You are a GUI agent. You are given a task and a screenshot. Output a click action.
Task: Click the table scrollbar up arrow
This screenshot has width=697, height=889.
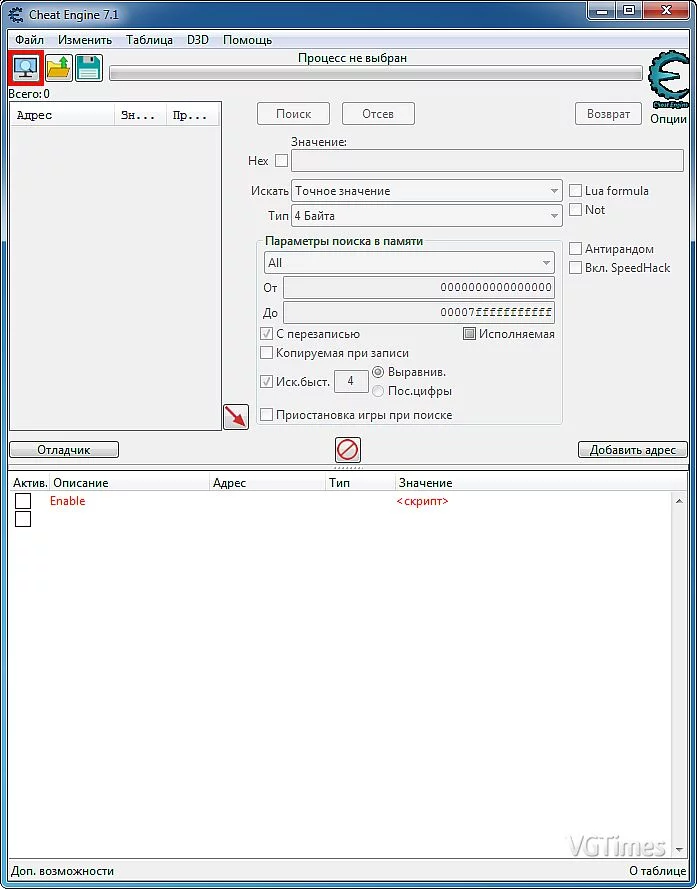click(x=679, y=501)
